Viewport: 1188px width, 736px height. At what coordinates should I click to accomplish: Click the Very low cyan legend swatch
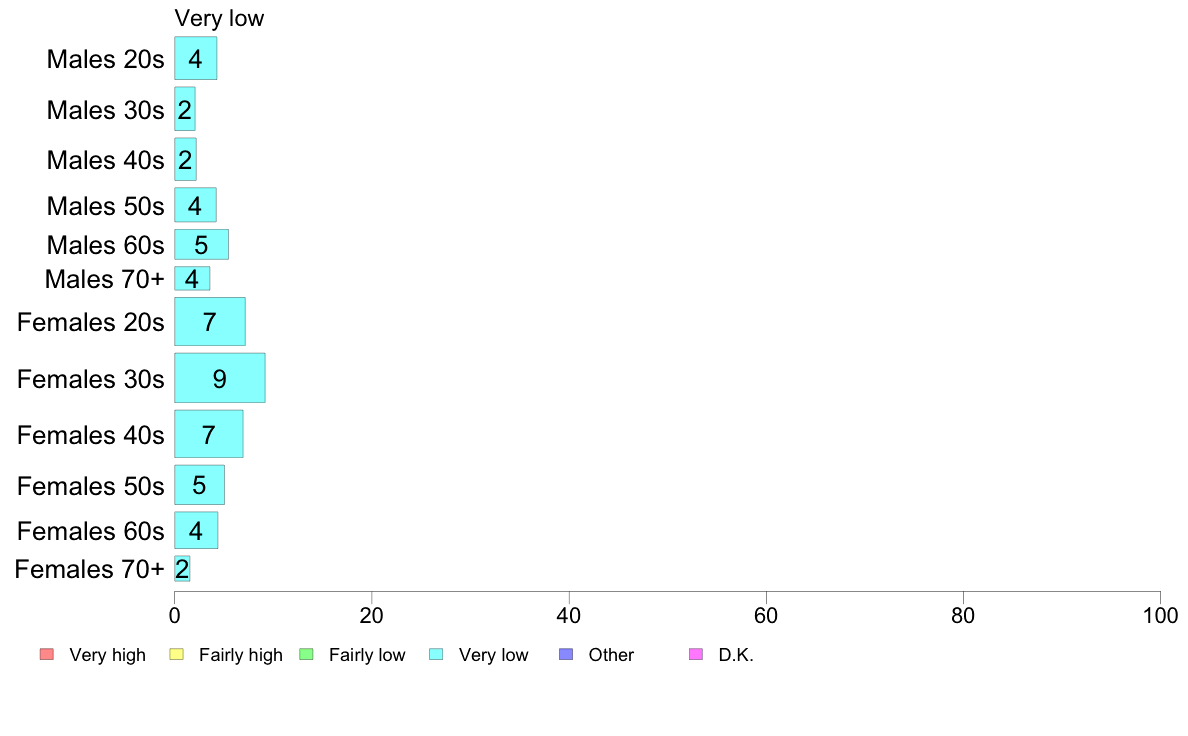pyautogui.click(x=436, y=654)
